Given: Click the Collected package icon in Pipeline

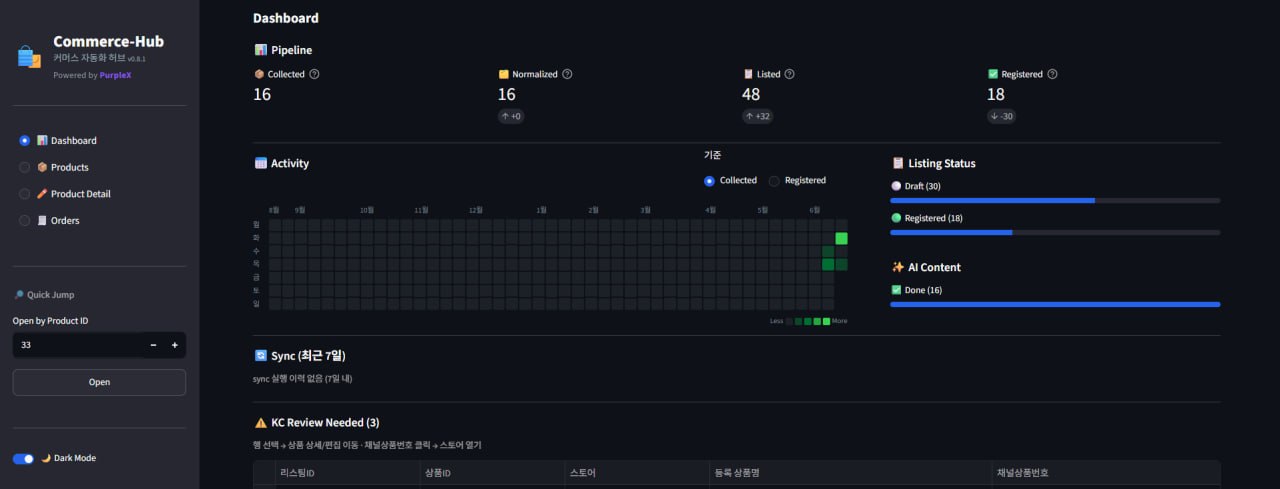Looking at the screenshot, I should 259,75.
